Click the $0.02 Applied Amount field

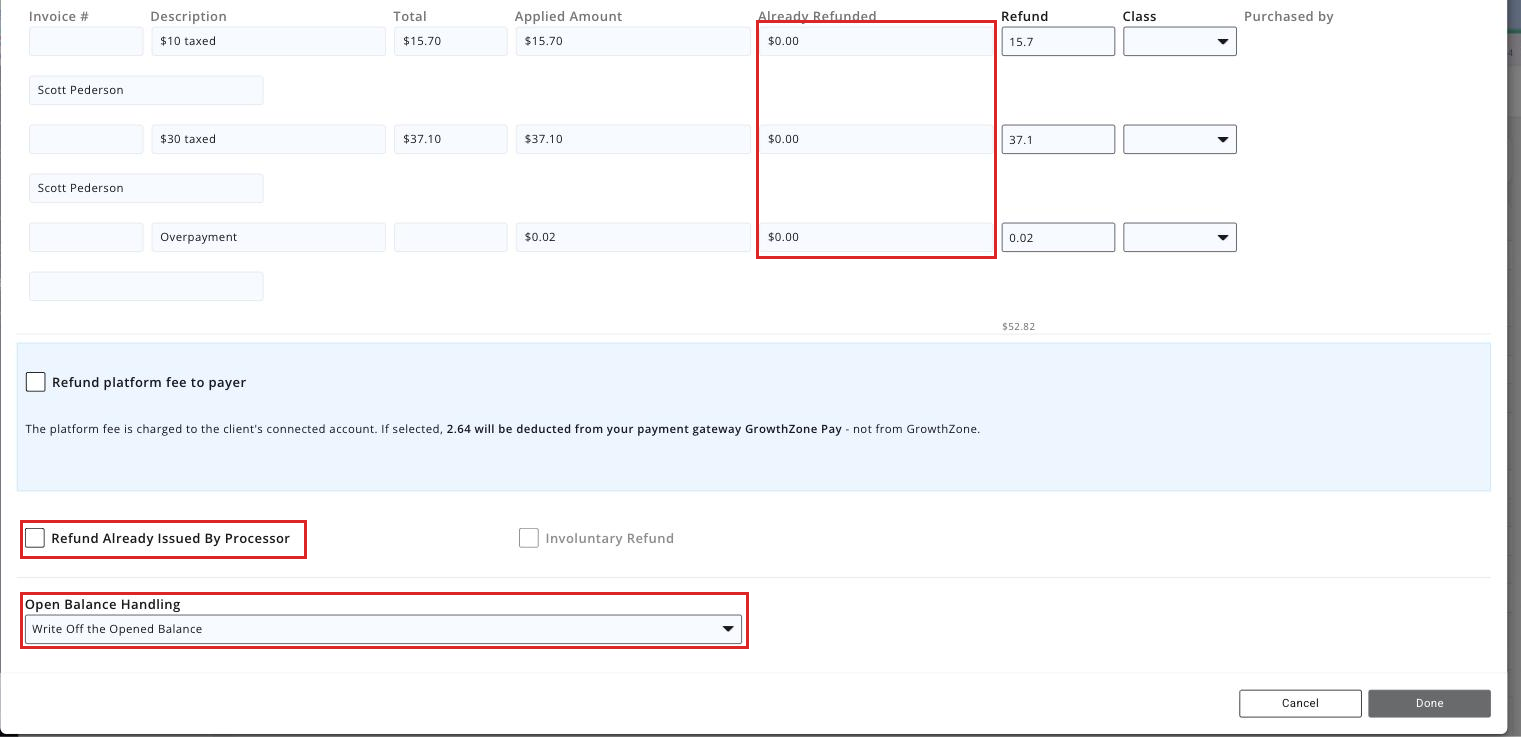tap(633, 237)
